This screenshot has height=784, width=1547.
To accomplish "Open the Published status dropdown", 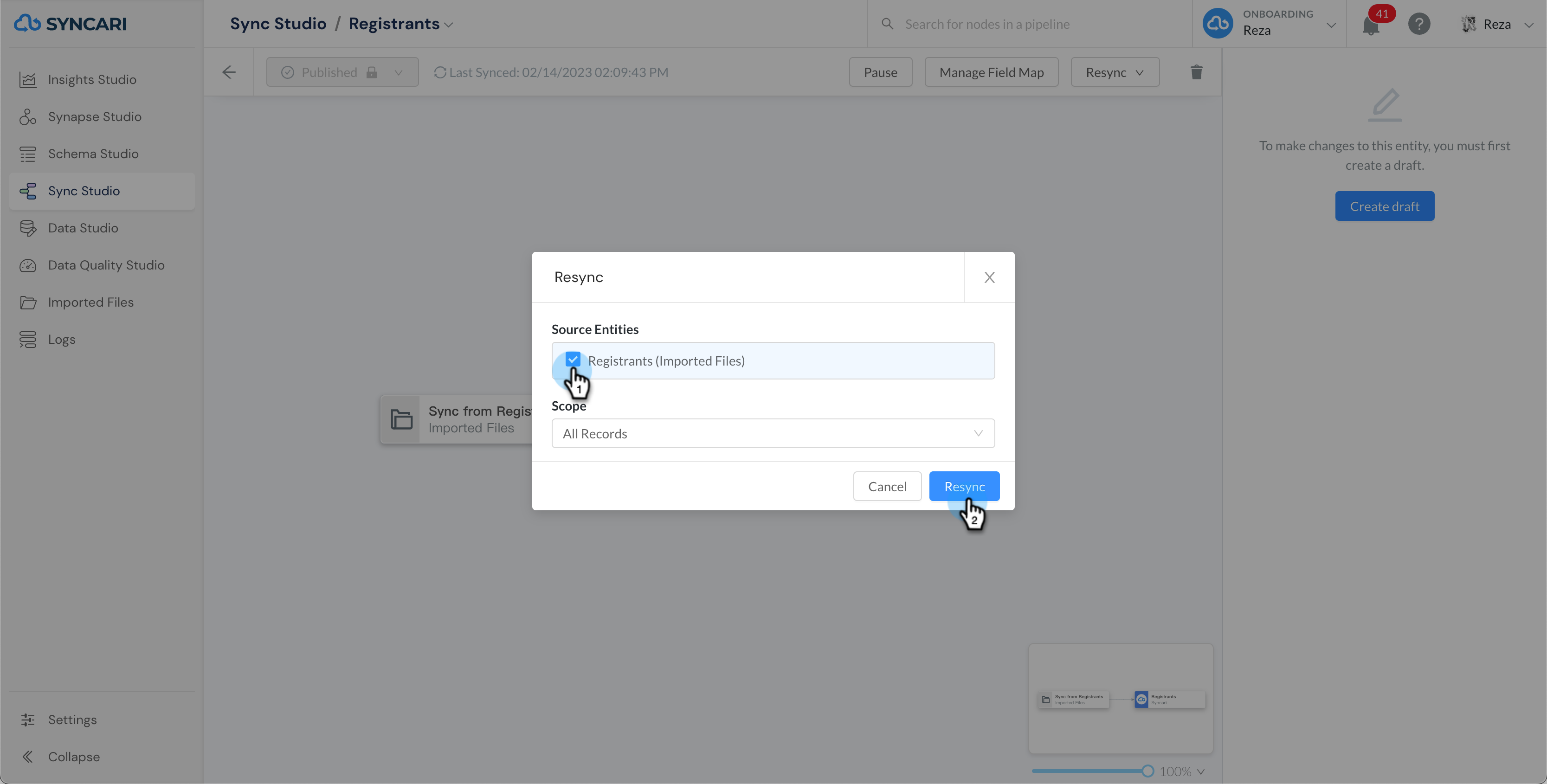I will tap(342, 72).
